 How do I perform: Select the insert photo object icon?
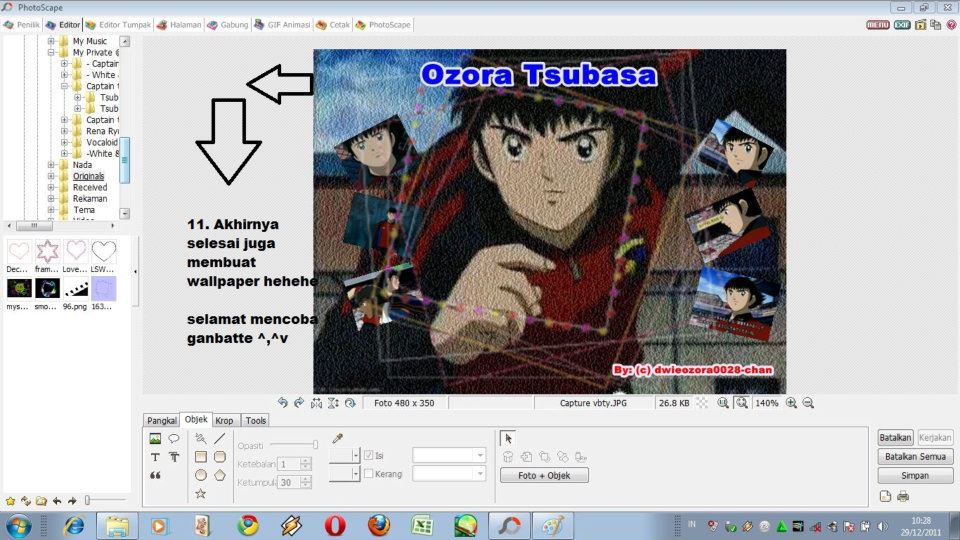pos(155,438)
